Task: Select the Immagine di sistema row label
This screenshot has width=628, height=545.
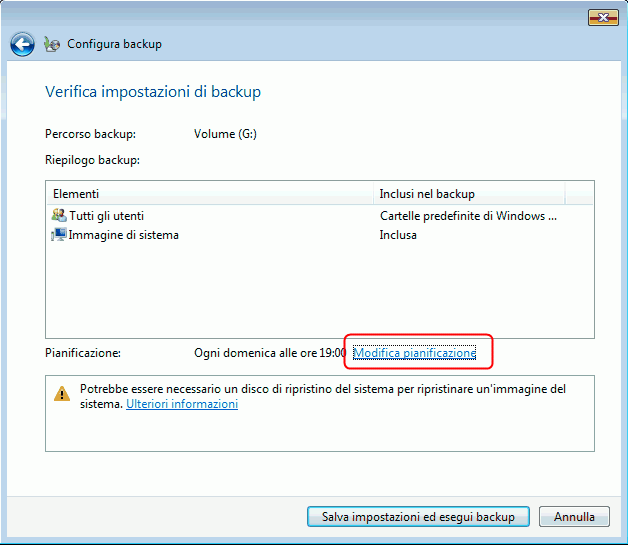Action: (123, 235)
